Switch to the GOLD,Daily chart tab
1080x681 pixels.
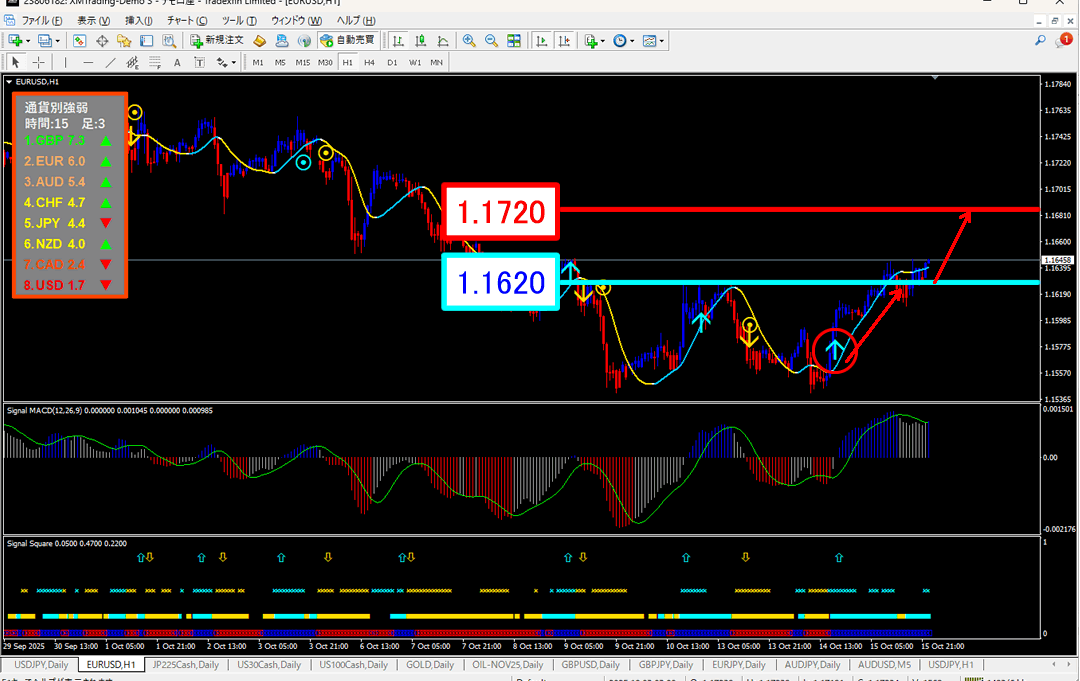coord(430,665)
